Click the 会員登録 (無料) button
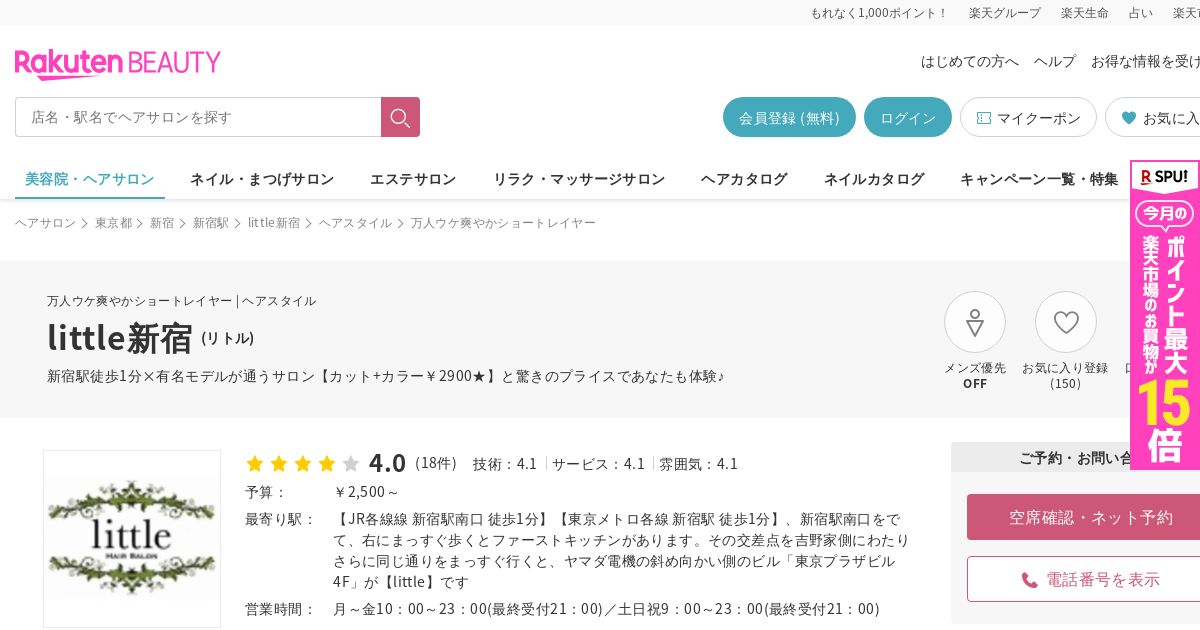 [789, 117]
